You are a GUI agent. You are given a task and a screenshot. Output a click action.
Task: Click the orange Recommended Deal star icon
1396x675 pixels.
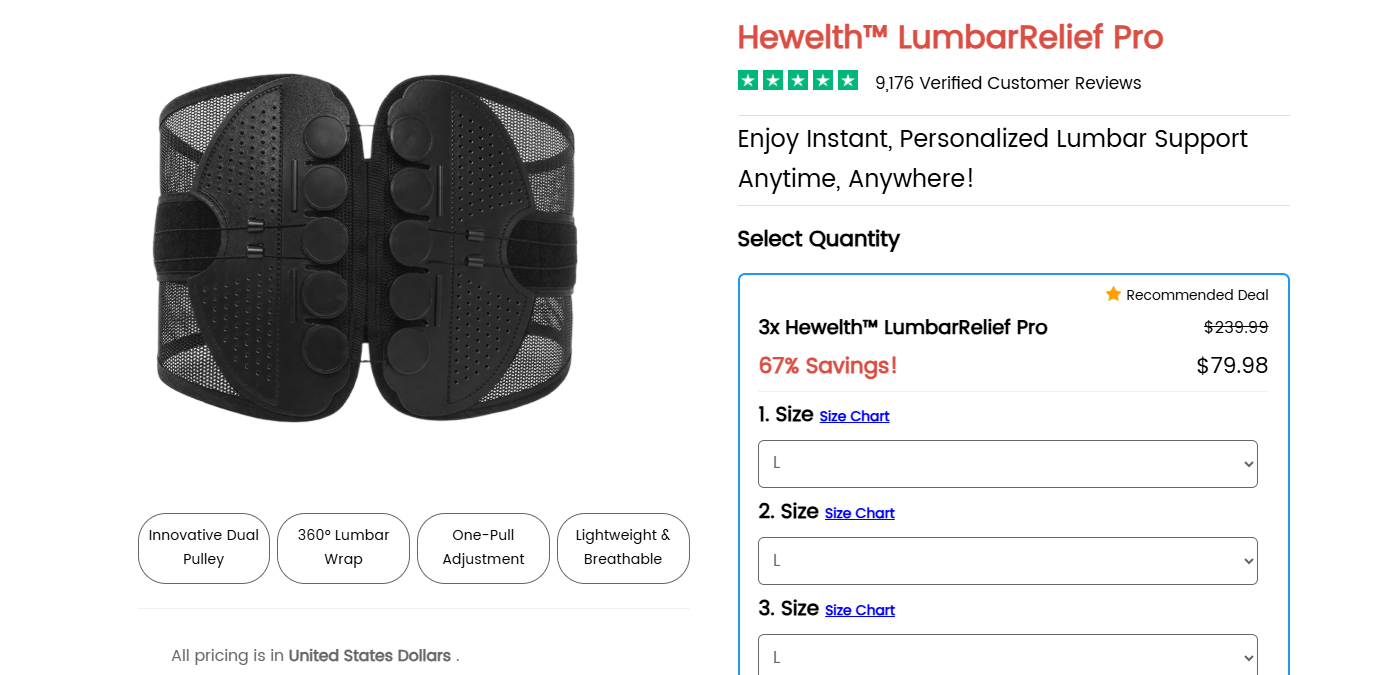coord(1113,294)
